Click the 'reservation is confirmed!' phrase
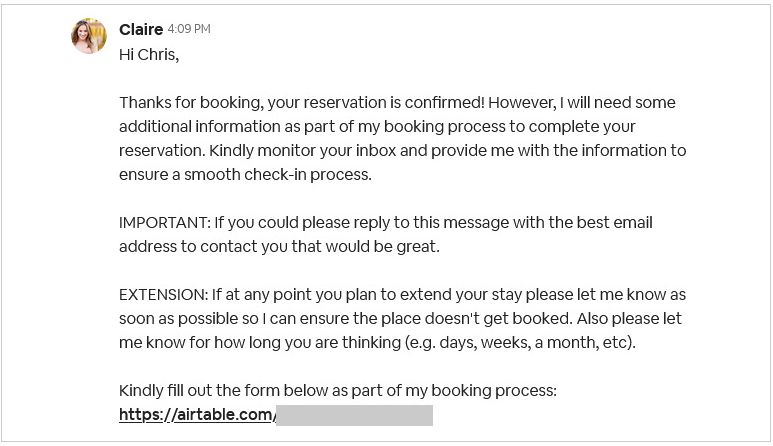The image size is (773, 446). [394, 103]
